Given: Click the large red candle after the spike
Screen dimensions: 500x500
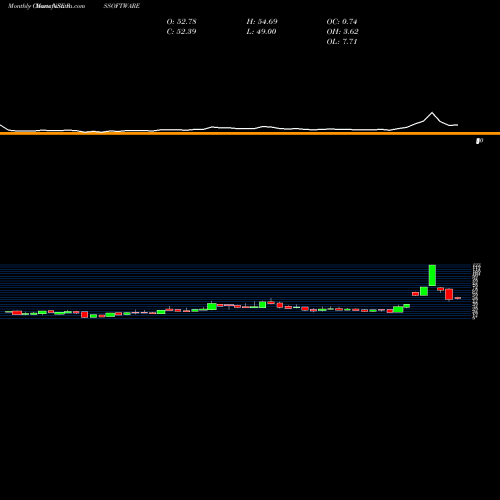Looking at the screenshot, I should (449, 294).
